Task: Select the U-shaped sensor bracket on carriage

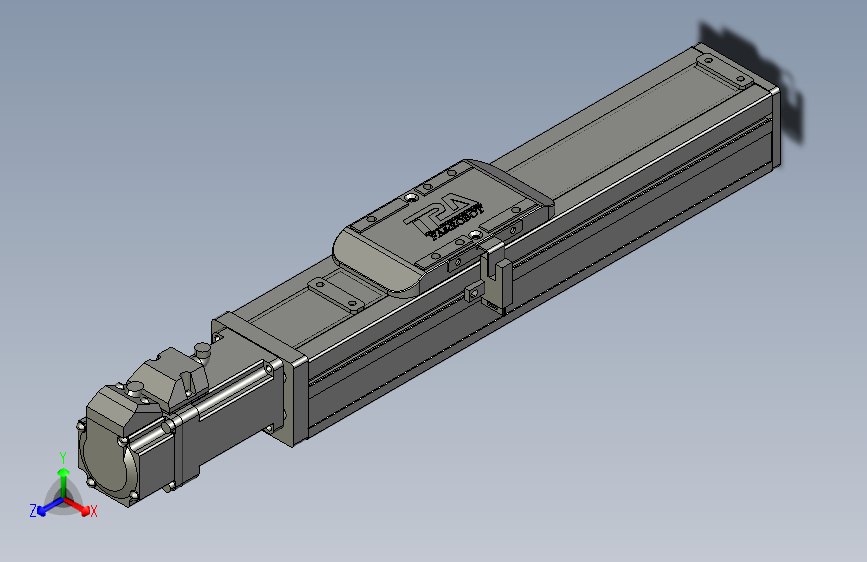Action: point(496,281)
